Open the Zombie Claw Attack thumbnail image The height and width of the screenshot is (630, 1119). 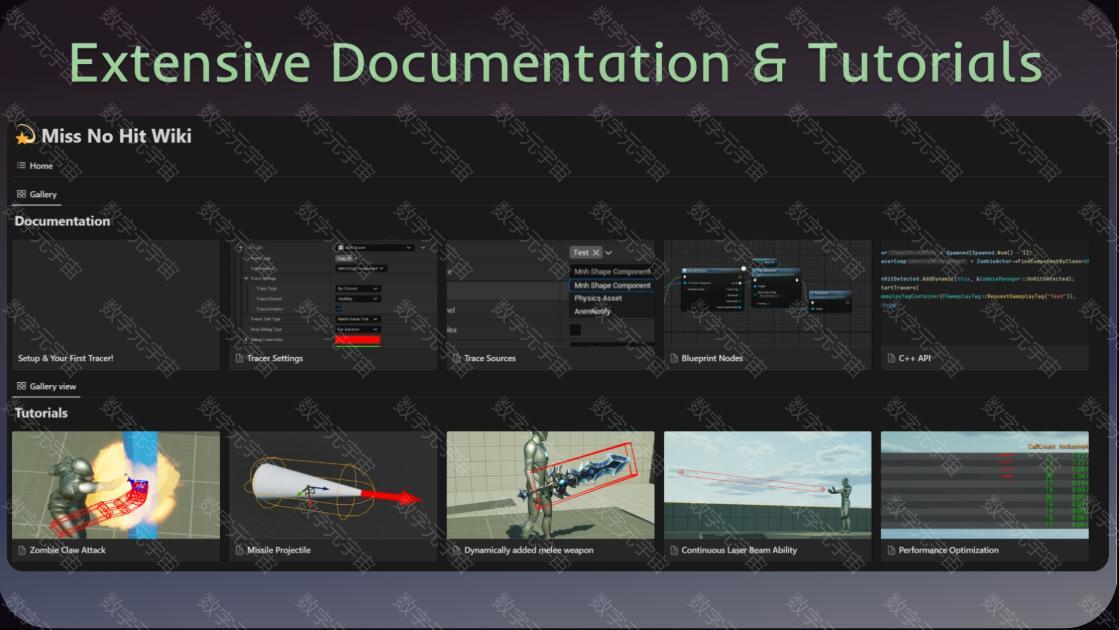coord(116,484)
